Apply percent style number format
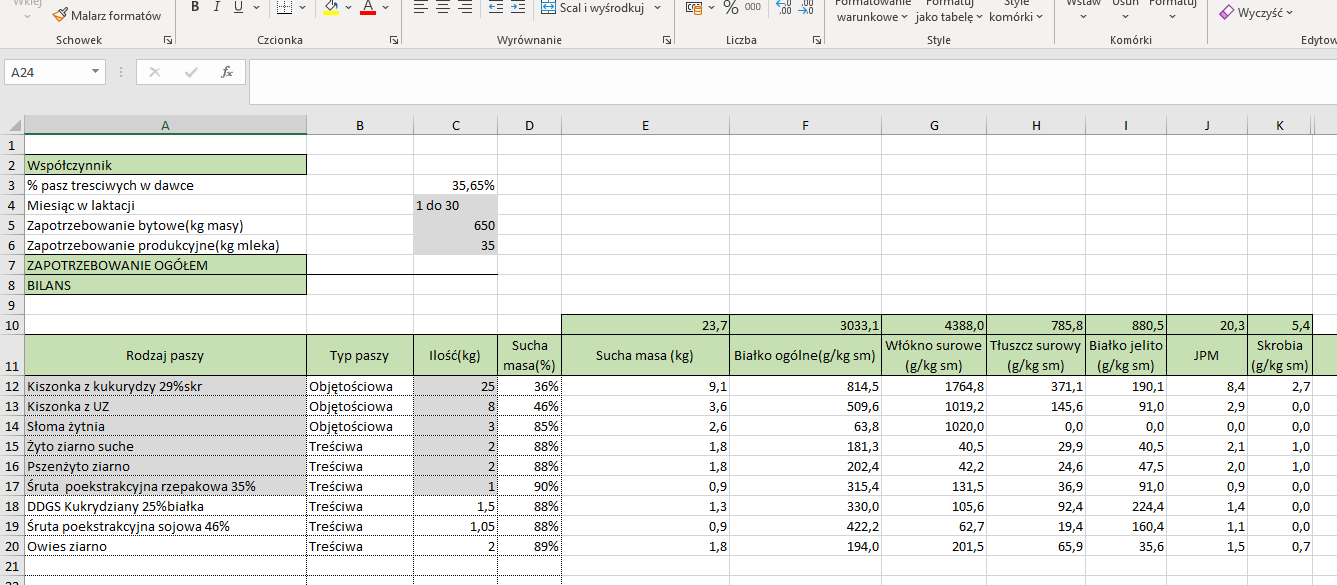 [730, 7]
